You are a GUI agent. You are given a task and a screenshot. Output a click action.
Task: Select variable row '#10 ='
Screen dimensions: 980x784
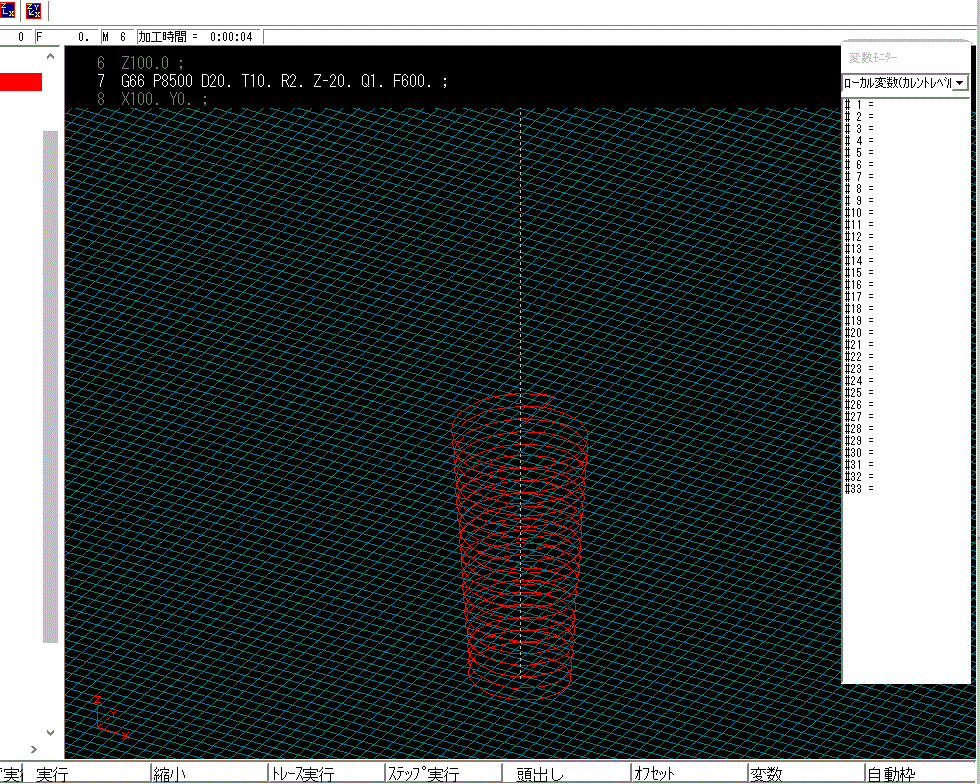coord(859,213)
